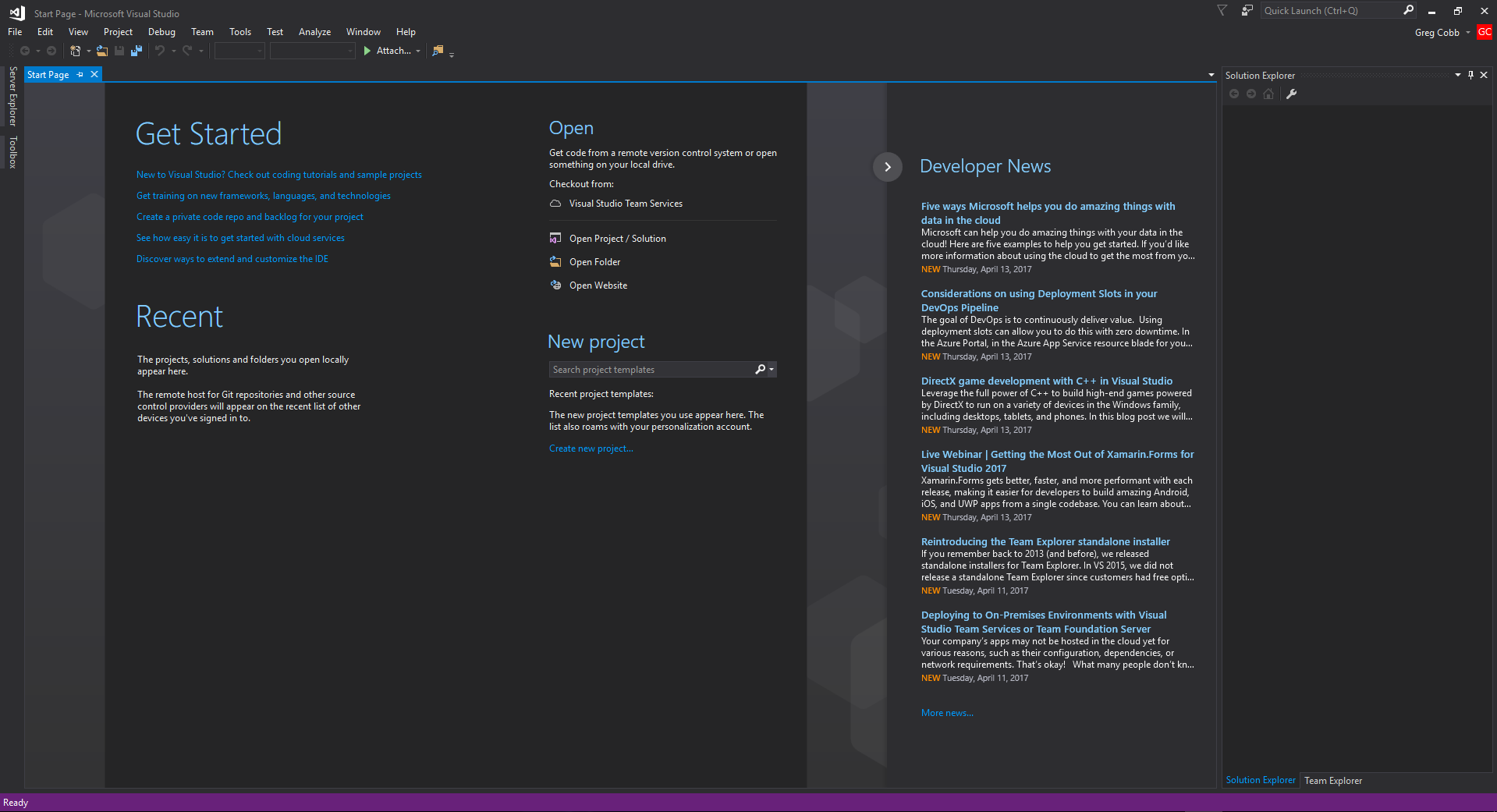Open the Toolbox side tab
1497x812 pixels.
(12, 152)
